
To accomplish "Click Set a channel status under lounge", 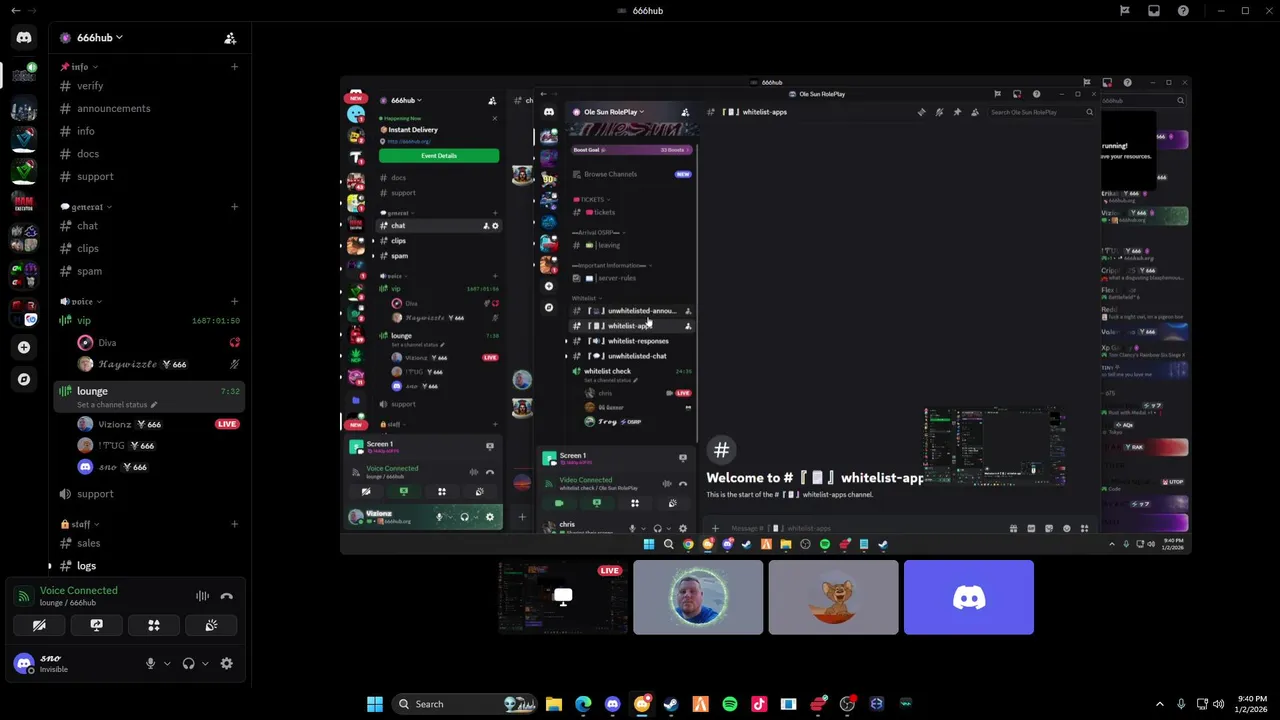I will 117,405.
